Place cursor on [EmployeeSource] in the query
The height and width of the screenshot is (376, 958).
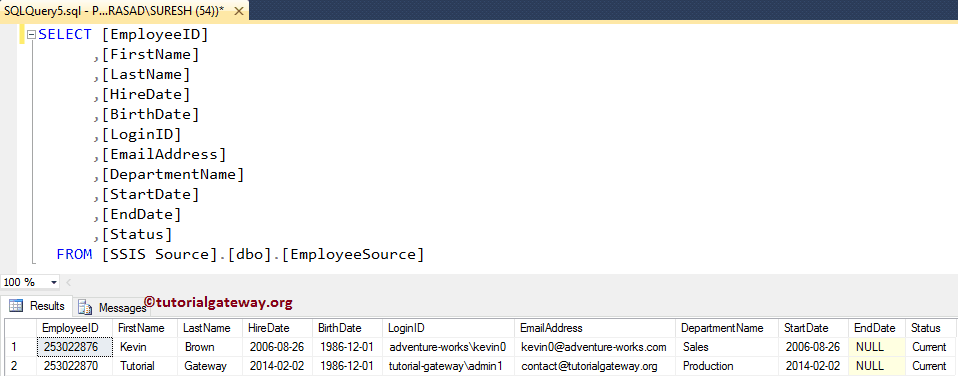click(352, 254)
